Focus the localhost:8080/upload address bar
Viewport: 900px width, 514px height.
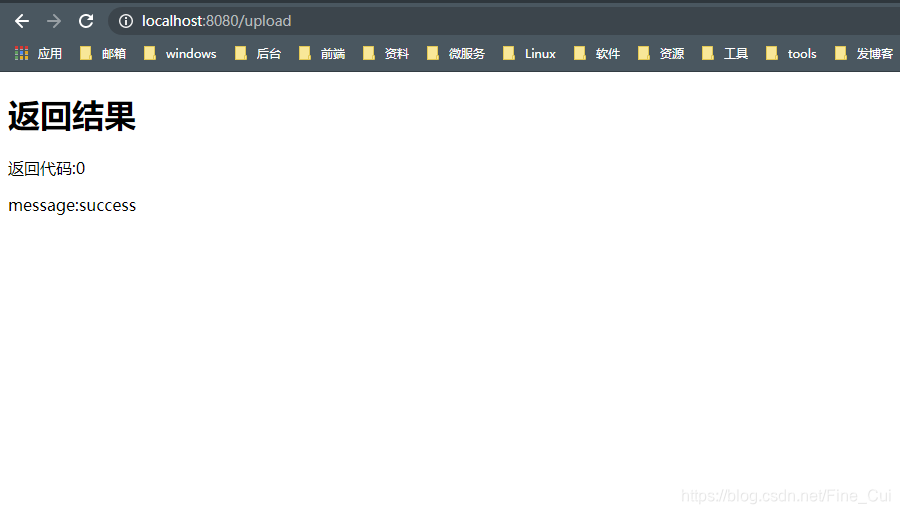click(505, 21)
